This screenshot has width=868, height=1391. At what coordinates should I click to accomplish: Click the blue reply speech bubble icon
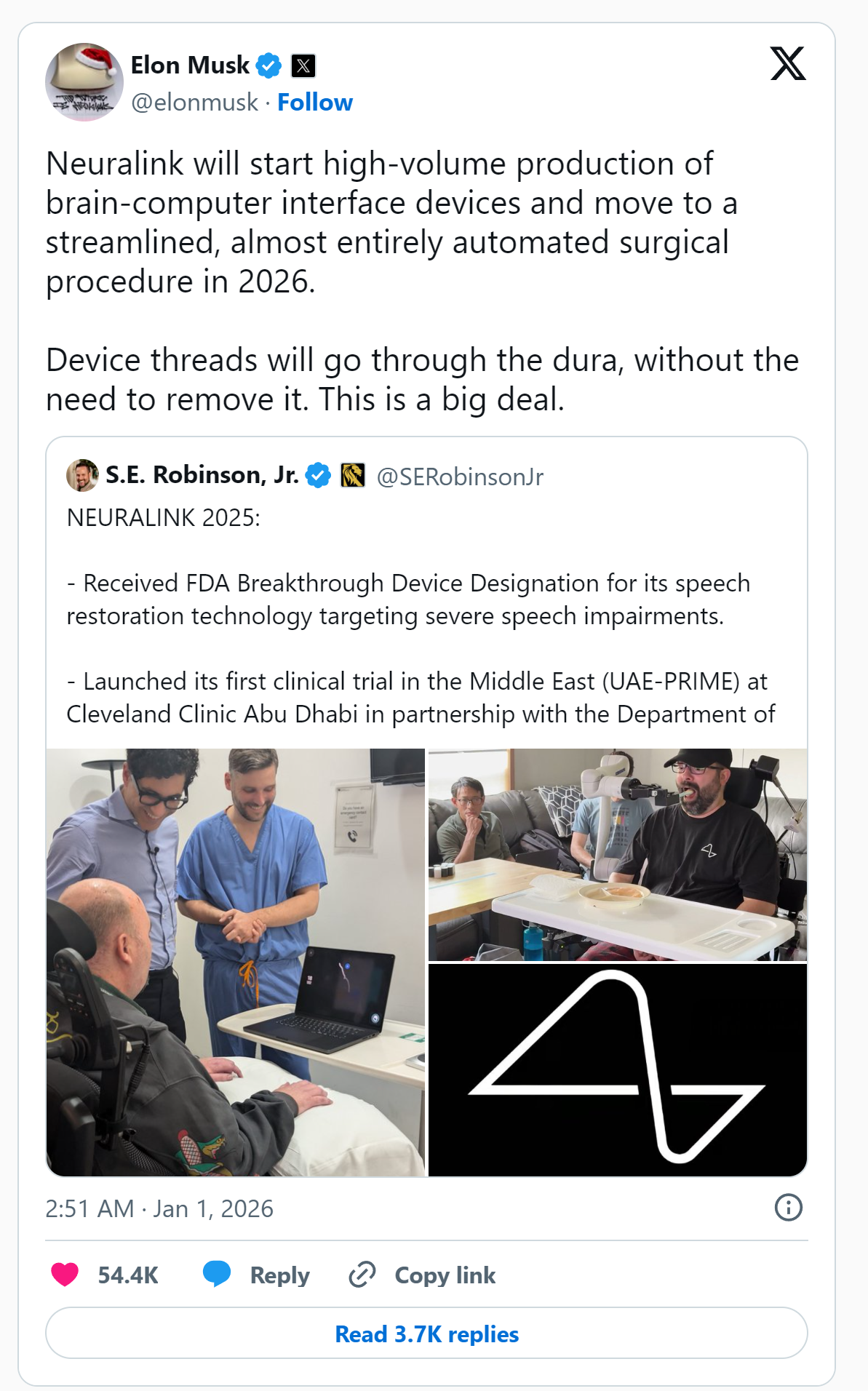[217, 1274]
